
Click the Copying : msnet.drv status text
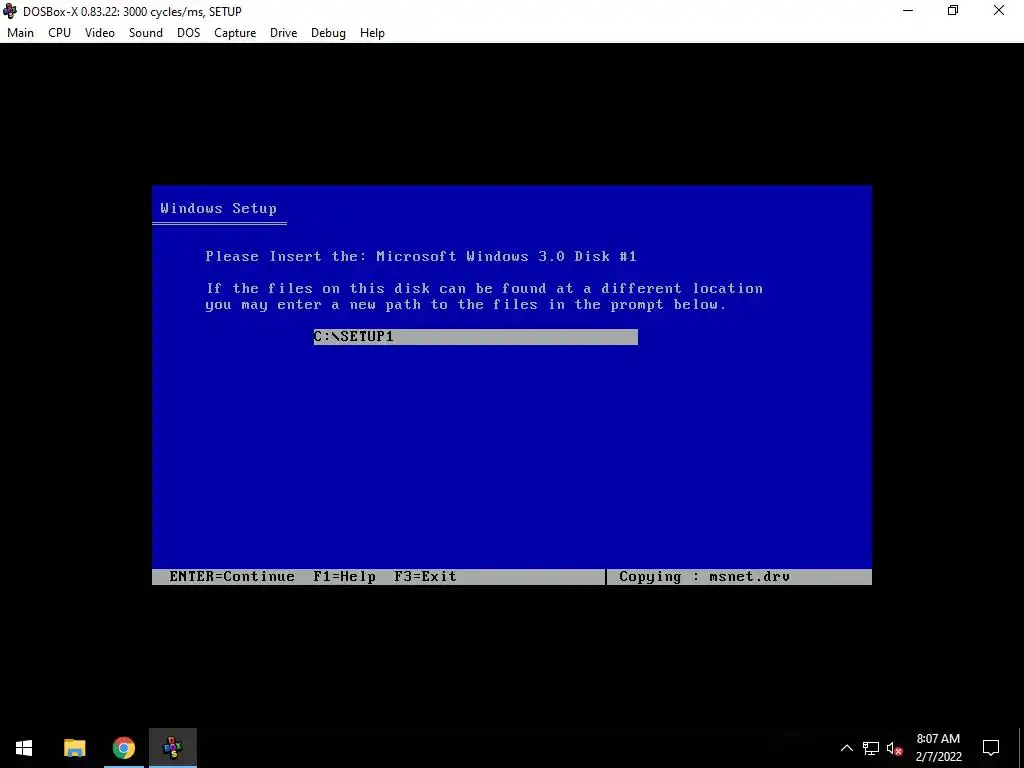tap(705, 577)
